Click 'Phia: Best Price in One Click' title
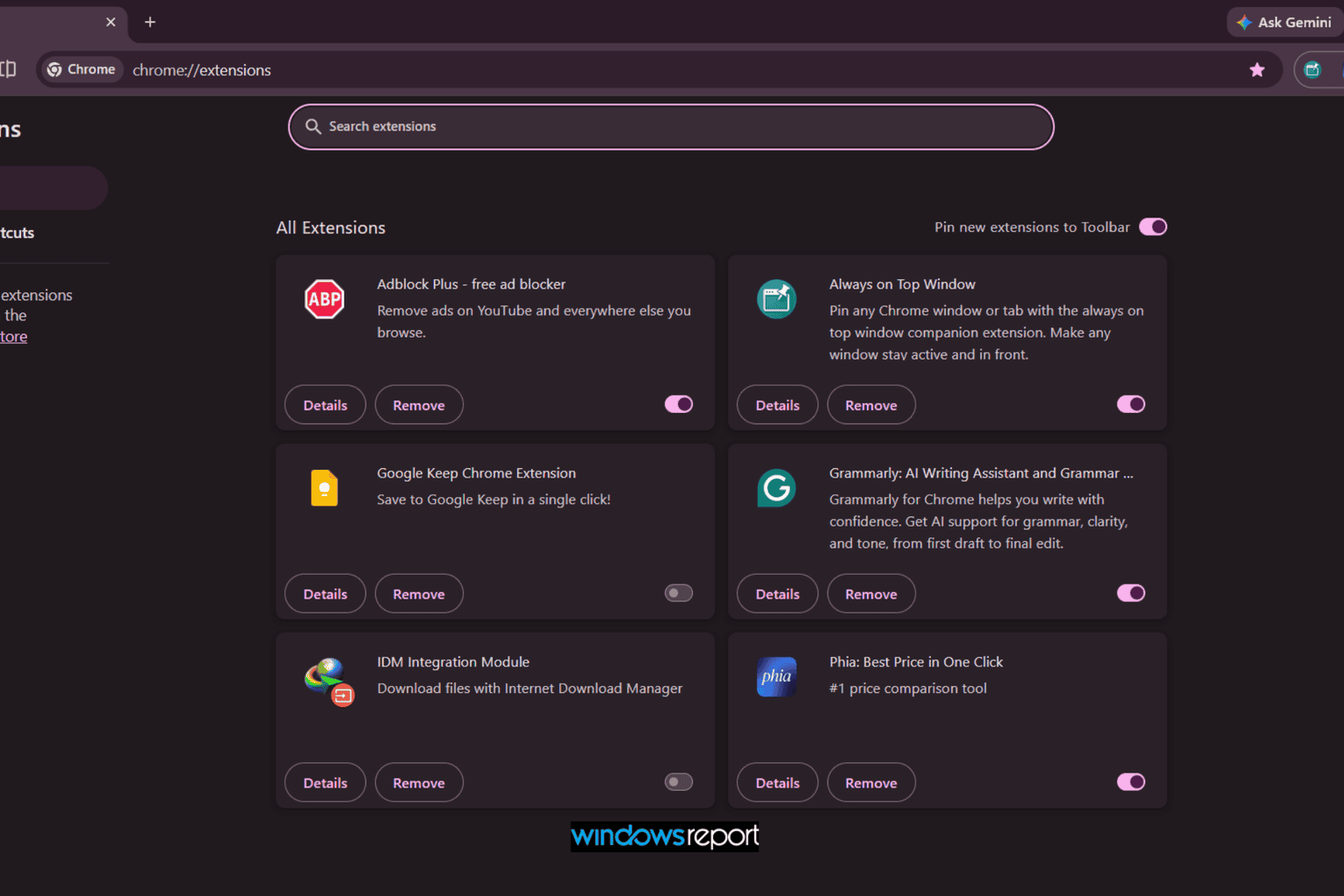Viewport: 1344px width, 896px height. click(916, 662)
